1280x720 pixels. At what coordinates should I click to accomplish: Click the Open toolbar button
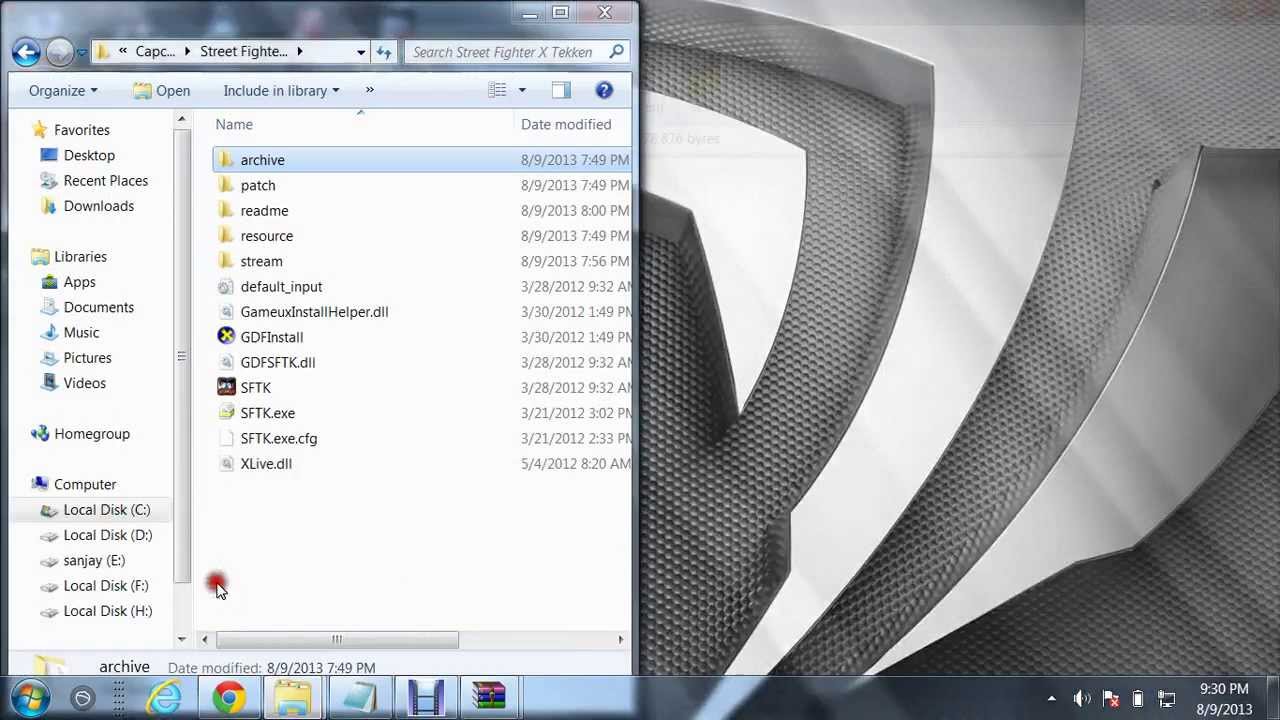(162, 91)
